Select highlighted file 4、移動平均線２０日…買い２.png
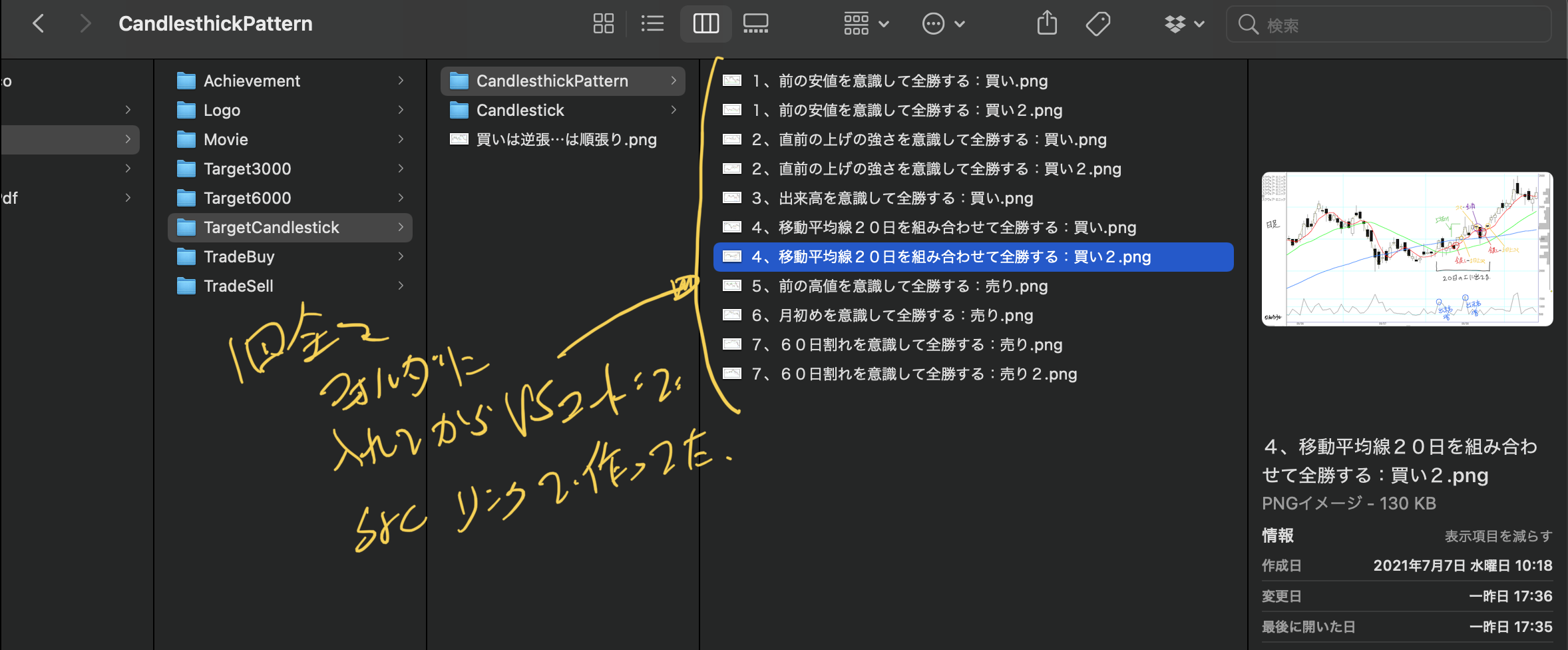1568x650 pixels. pos(974,256)
